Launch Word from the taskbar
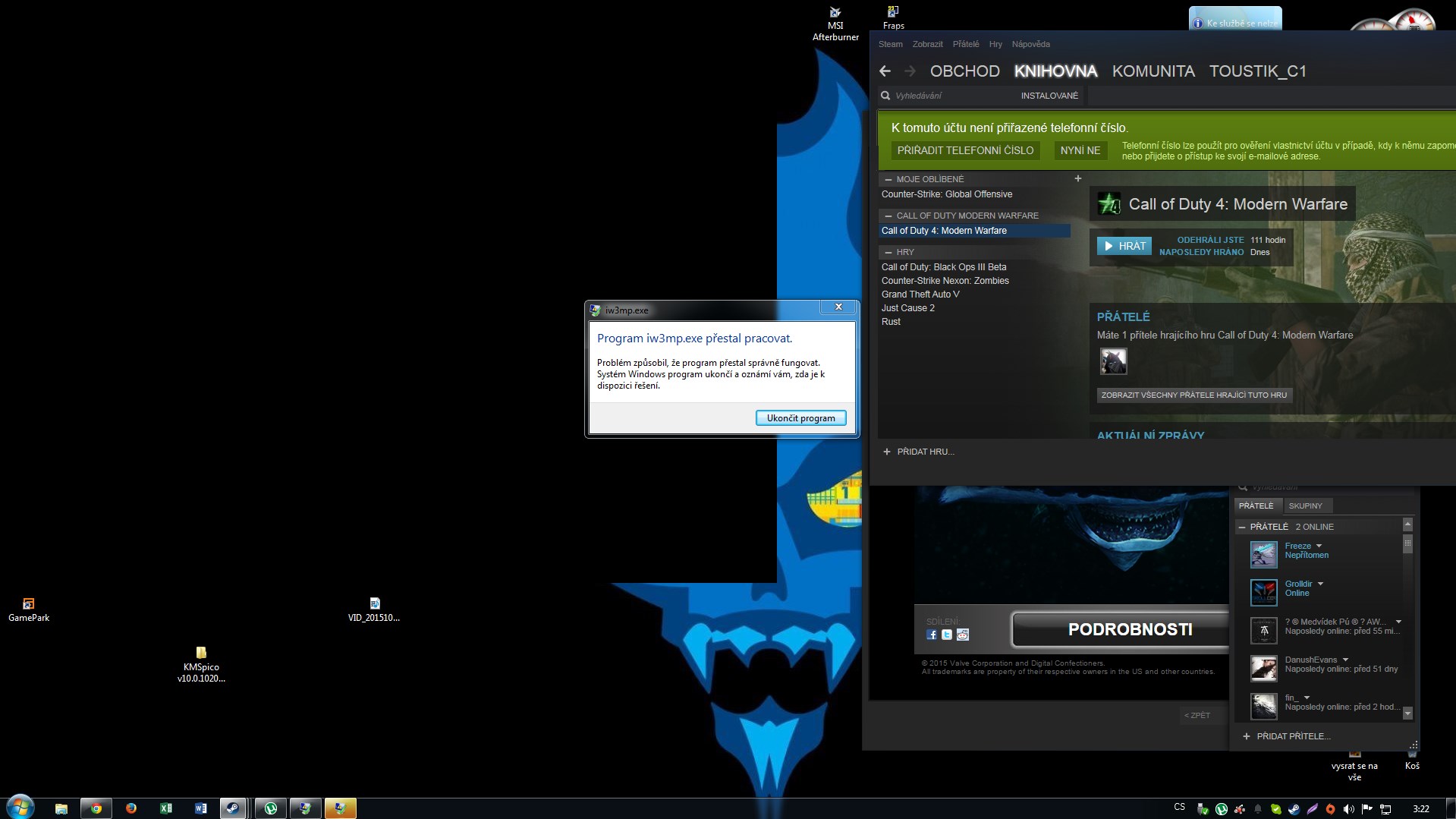The height and width of the screenshot is (819, 1456). click(x=201, y=808)
